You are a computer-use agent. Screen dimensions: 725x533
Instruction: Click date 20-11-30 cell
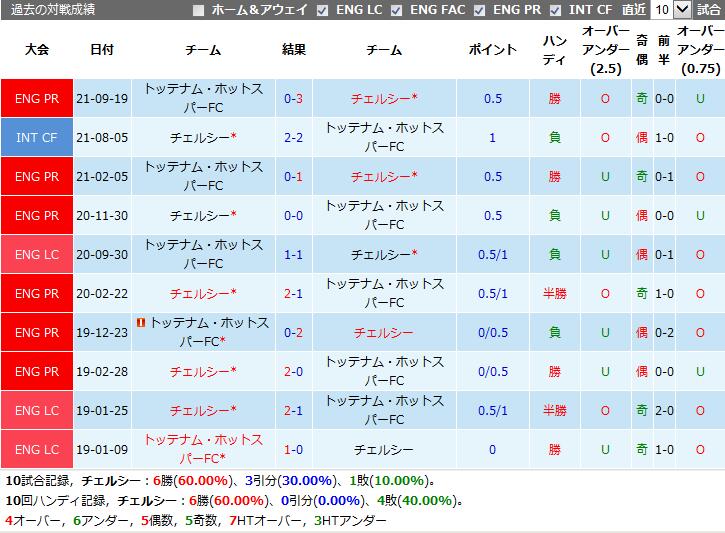[102, 215]
